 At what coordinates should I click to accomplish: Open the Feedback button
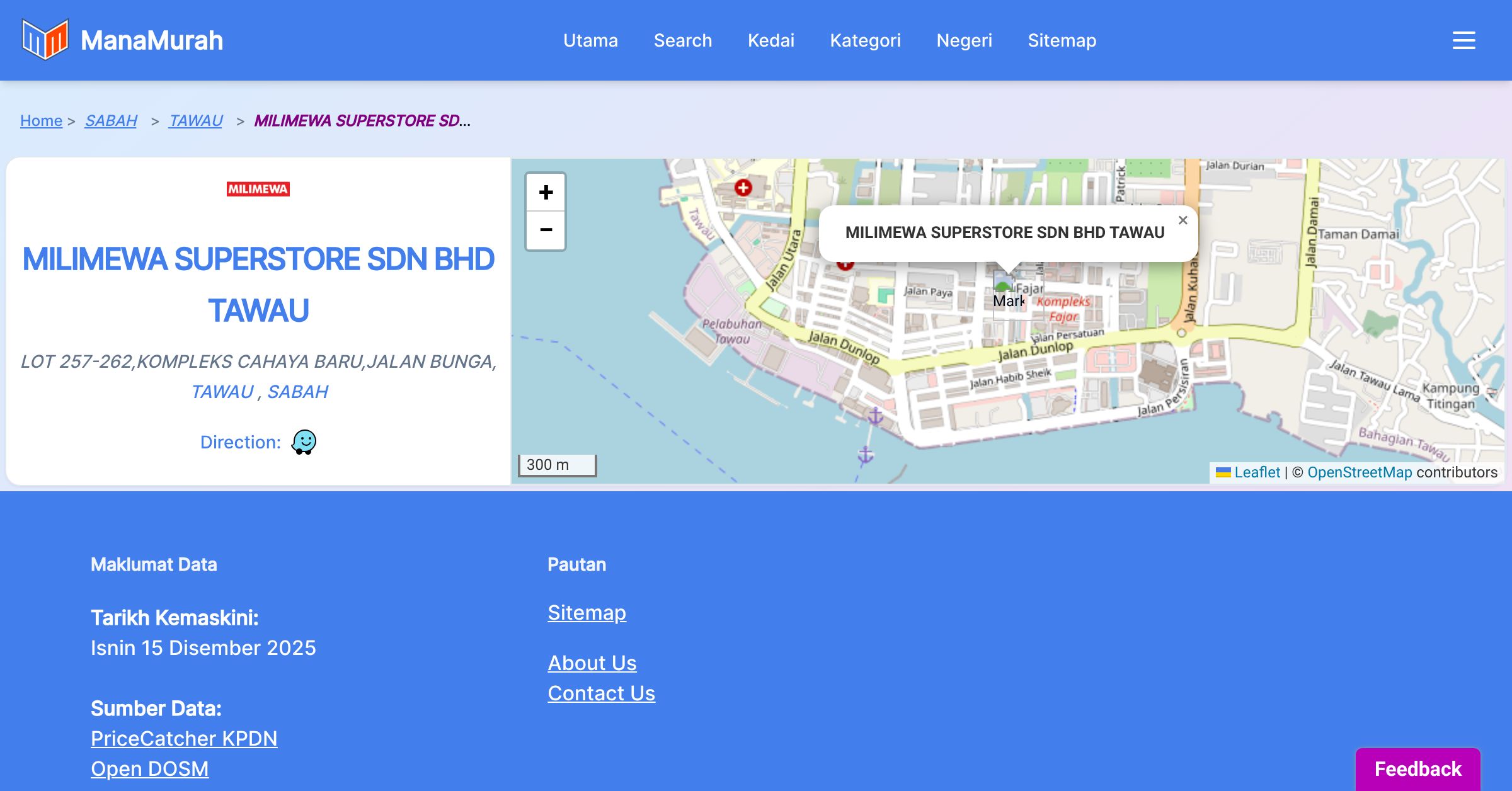tap(1417, 769)
